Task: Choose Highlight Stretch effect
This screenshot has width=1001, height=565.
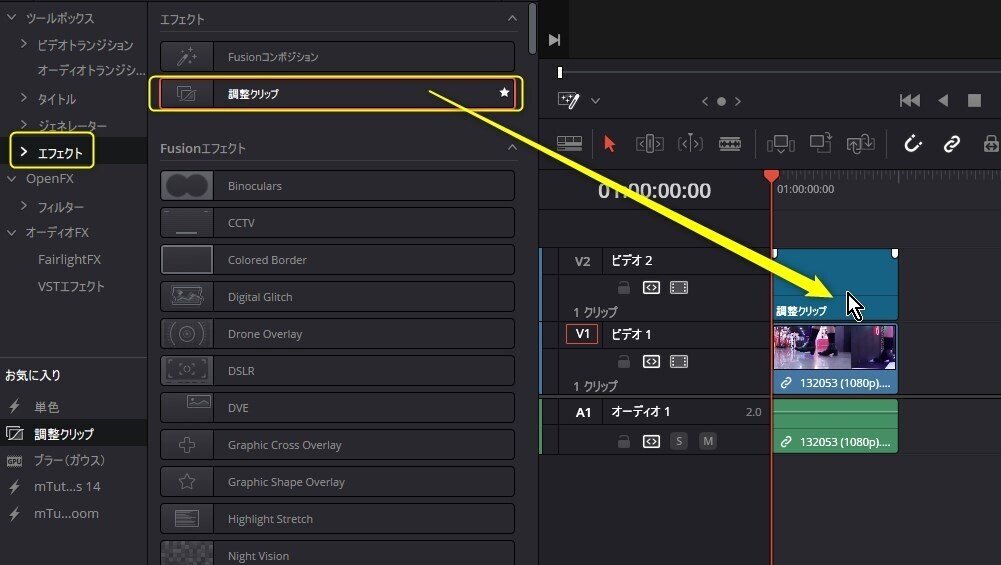Action: click(x=337, y=519)
